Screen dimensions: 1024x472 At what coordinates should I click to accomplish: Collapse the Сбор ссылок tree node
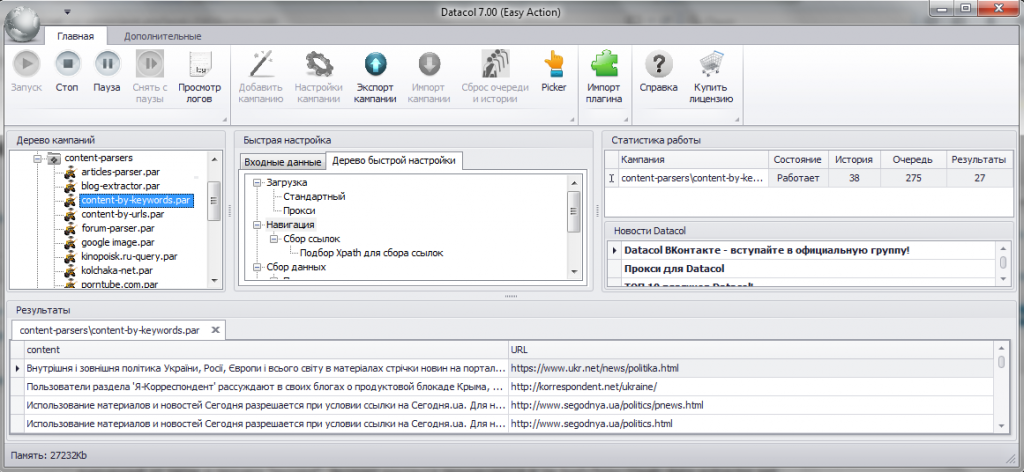274,240
